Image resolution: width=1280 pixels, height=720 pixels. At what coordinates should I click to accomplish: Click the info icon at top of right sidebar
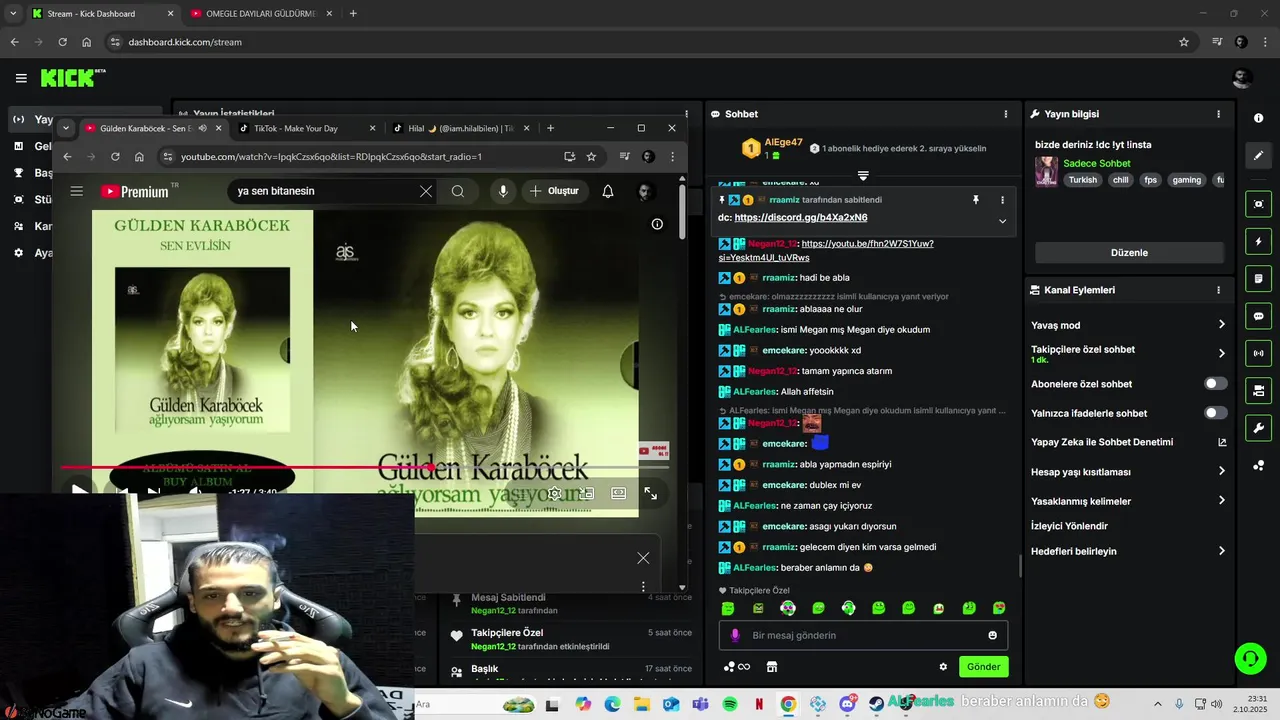pyautogui.click(x=1258, y=118)
